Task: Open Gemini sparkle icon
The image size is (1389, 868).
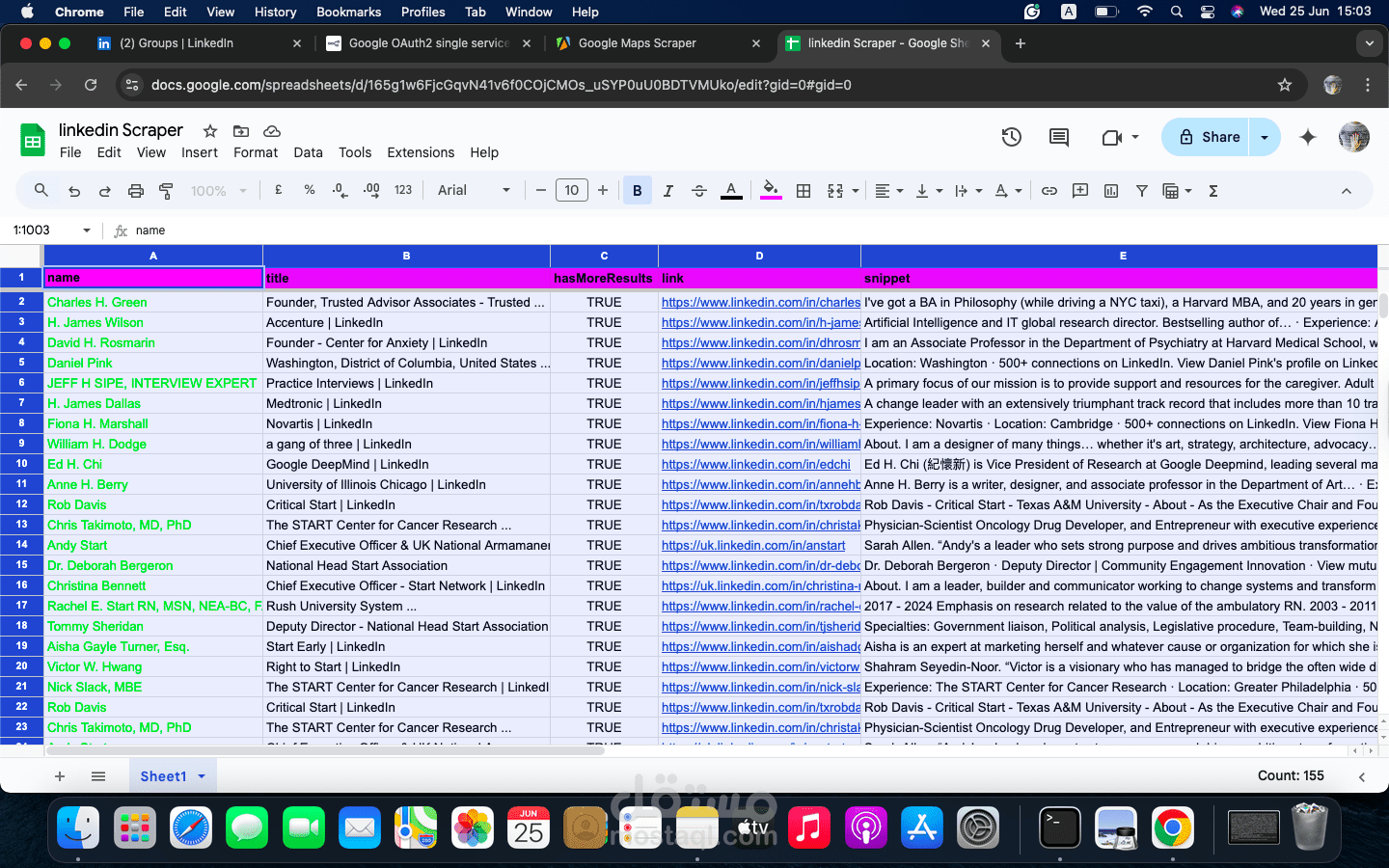Action: (1308, 137)
